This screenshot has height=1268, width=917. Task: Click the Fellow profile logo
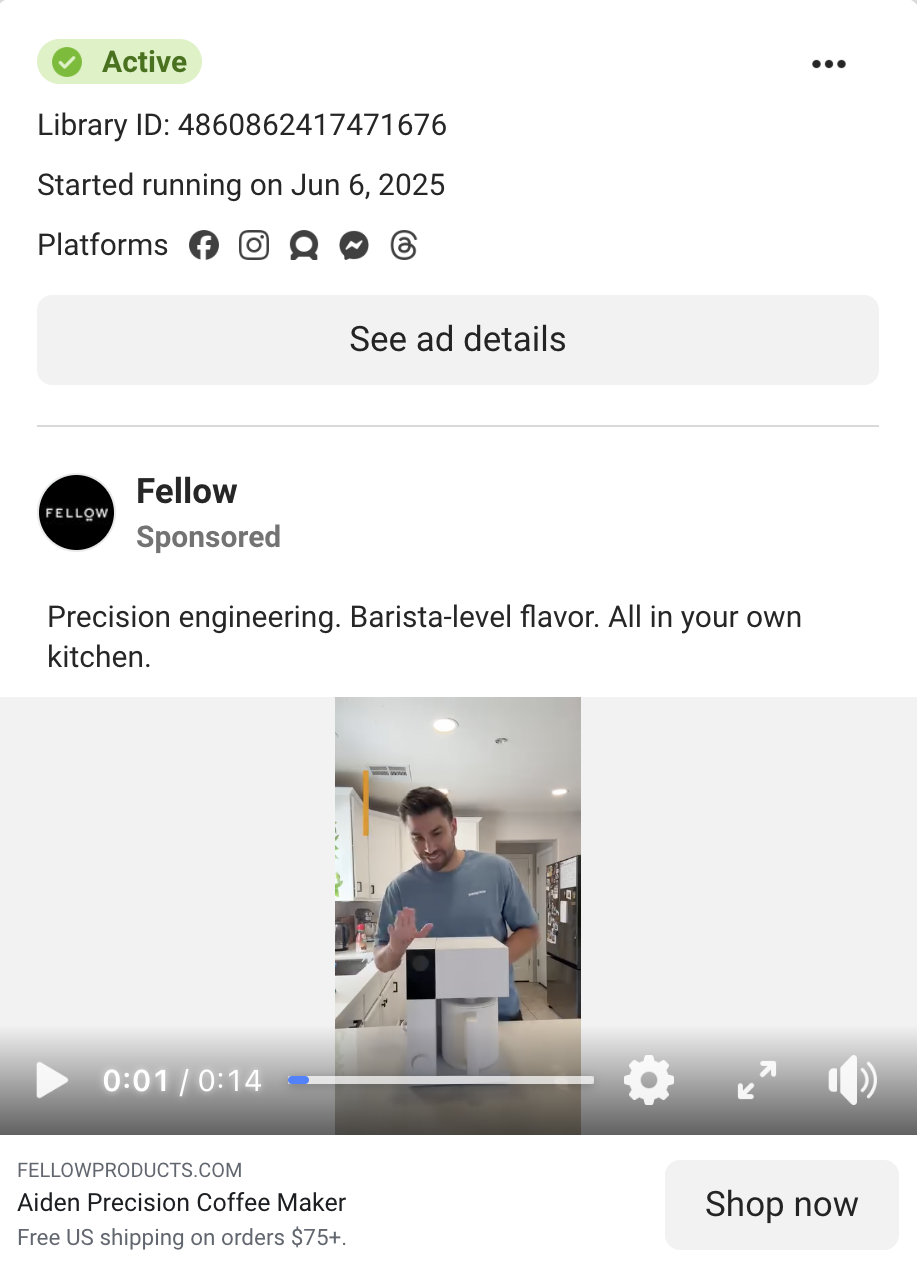point(77,513)
